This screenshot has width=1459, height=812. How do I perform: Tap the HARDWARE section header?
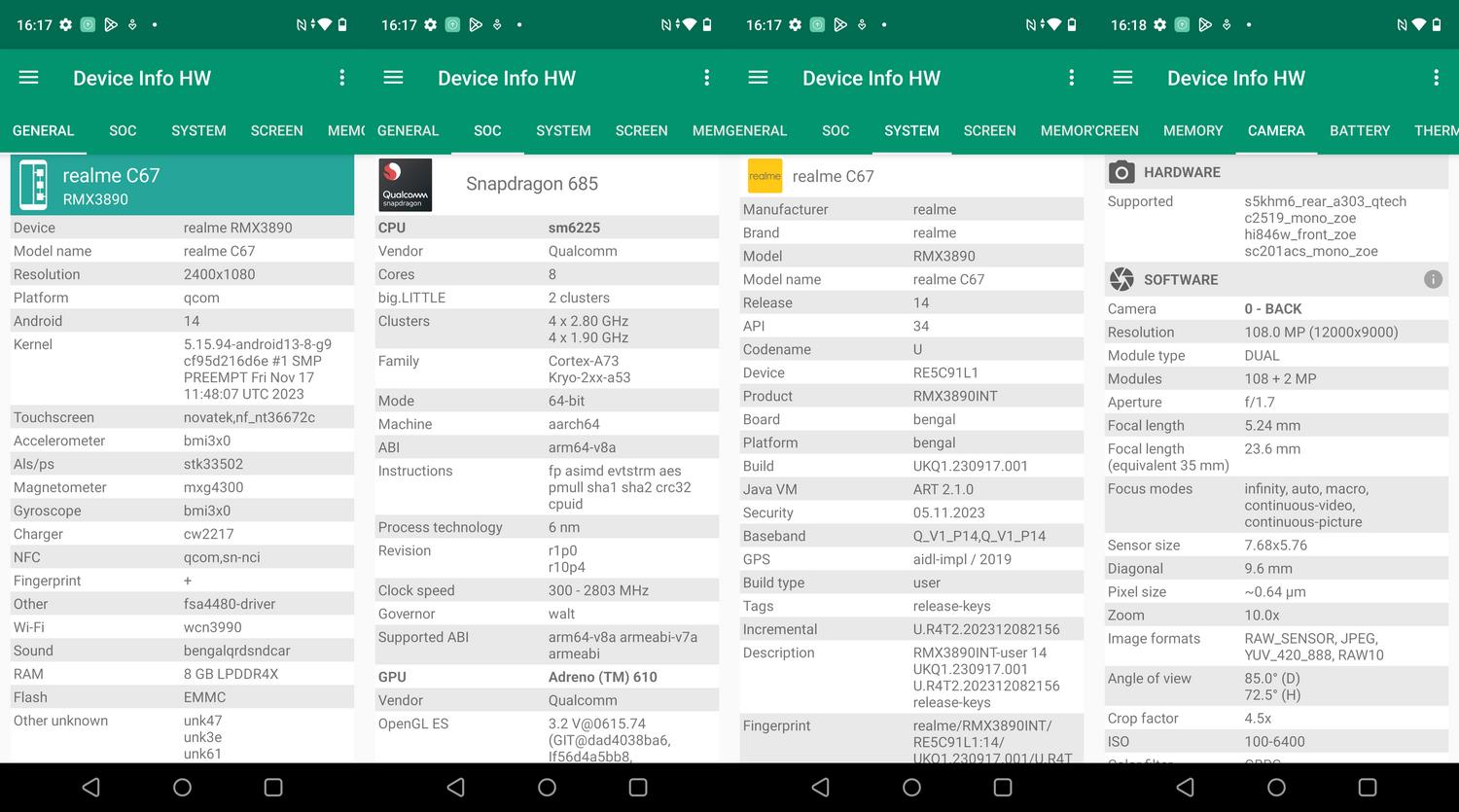pyautogui.click(x=1276, y=172)
